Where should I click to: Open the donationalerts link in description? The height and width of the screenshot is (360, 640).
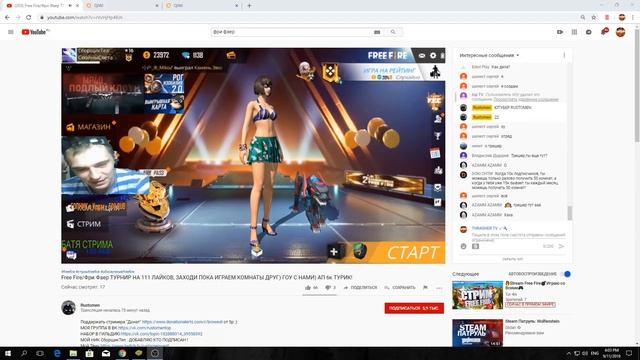182,322
